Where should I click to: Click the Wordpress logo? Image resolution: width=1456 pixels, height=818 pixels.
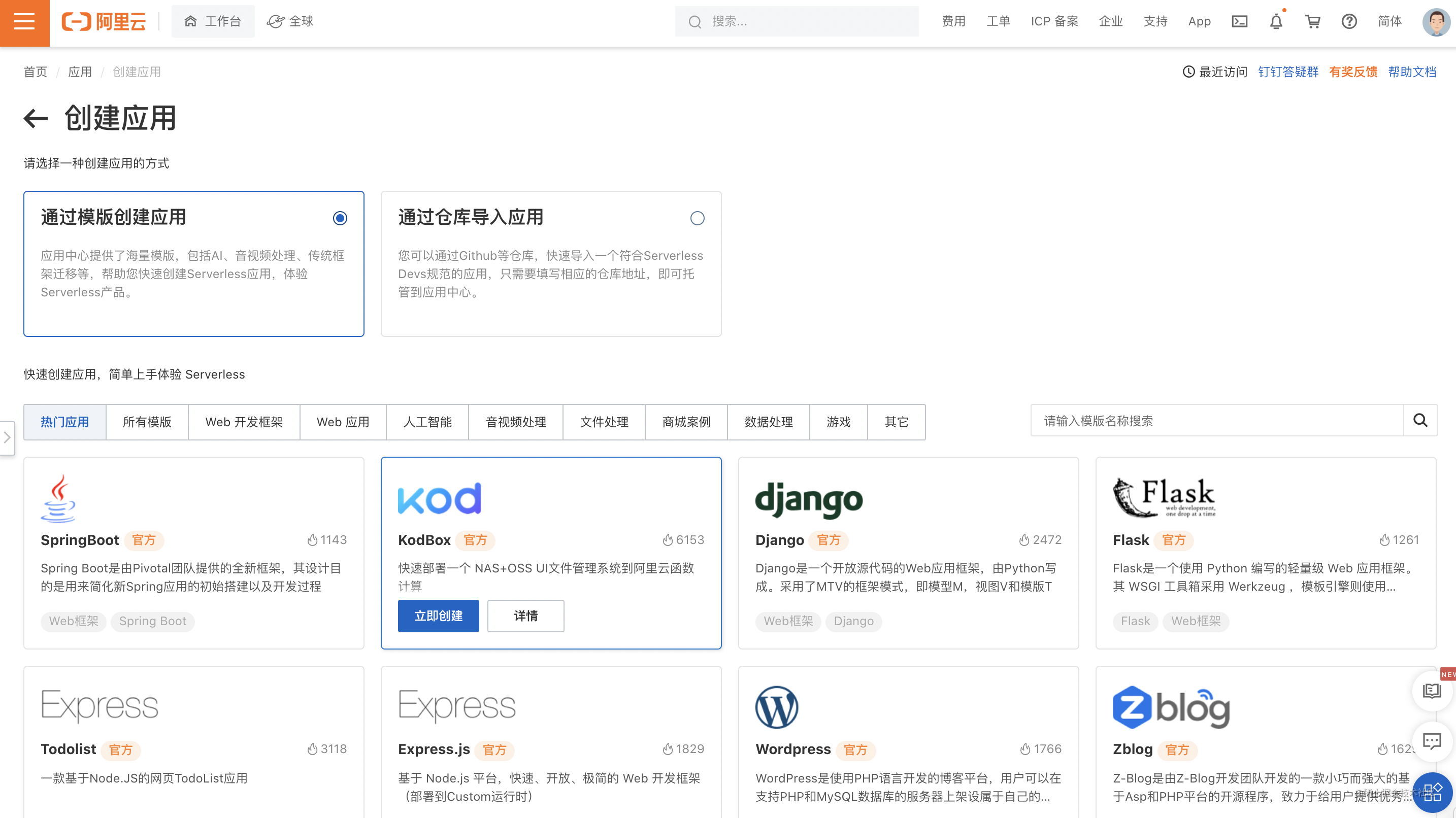pyautogui.click(x=777, y=707)
